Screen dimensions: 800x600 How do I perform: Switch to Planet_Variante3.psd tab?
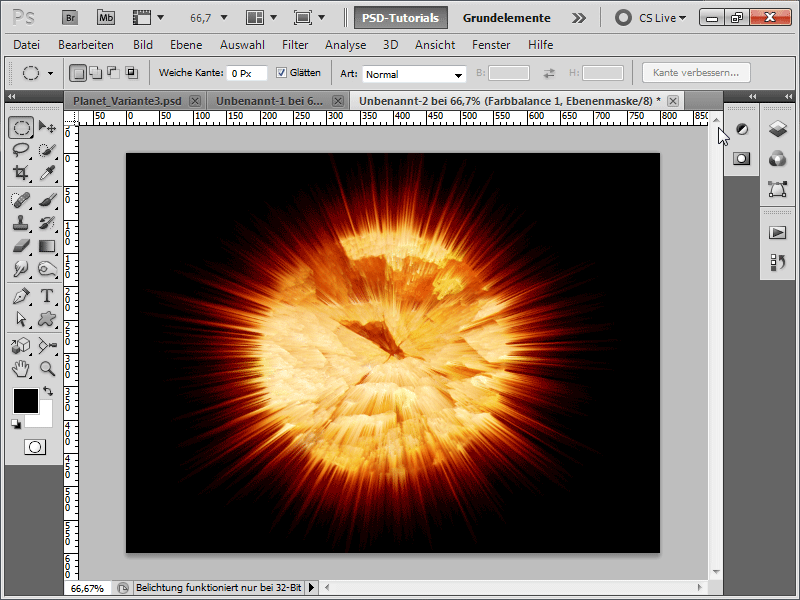(127, 101)
